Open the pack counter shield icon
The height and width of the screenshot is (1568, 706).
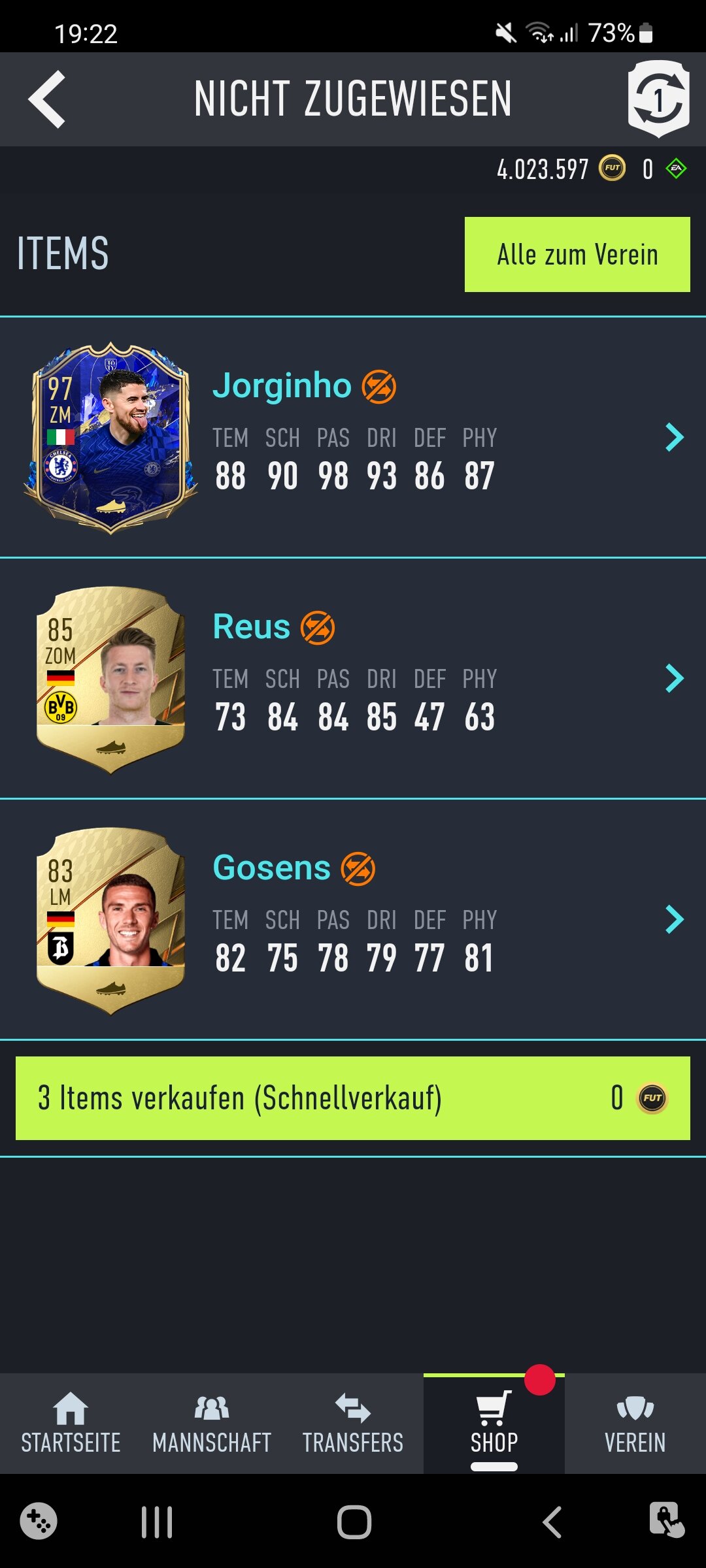[658, 99]
